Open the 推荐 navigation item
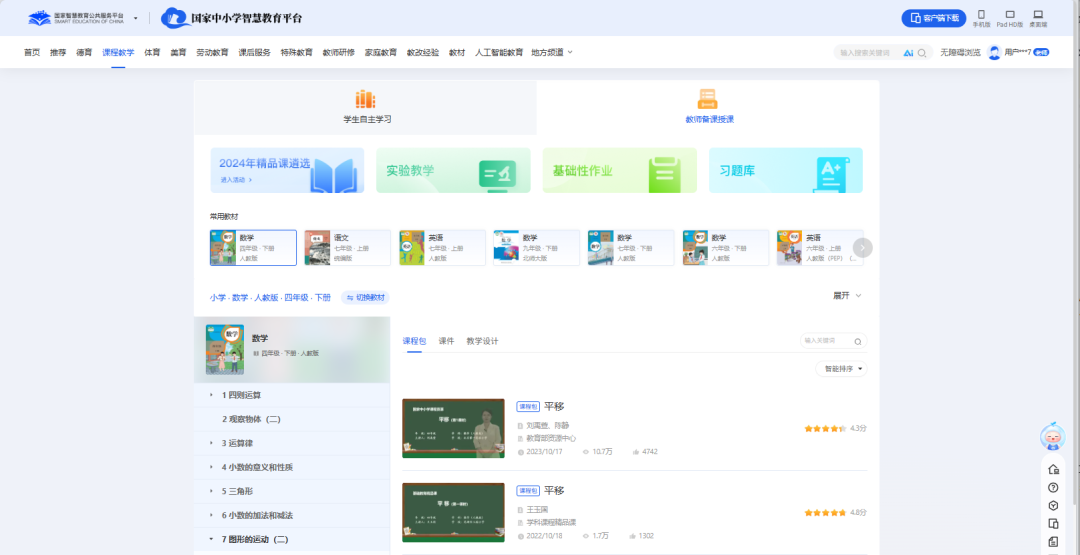This screenshot has width=1080, height=555. click(x=58, y=52)
